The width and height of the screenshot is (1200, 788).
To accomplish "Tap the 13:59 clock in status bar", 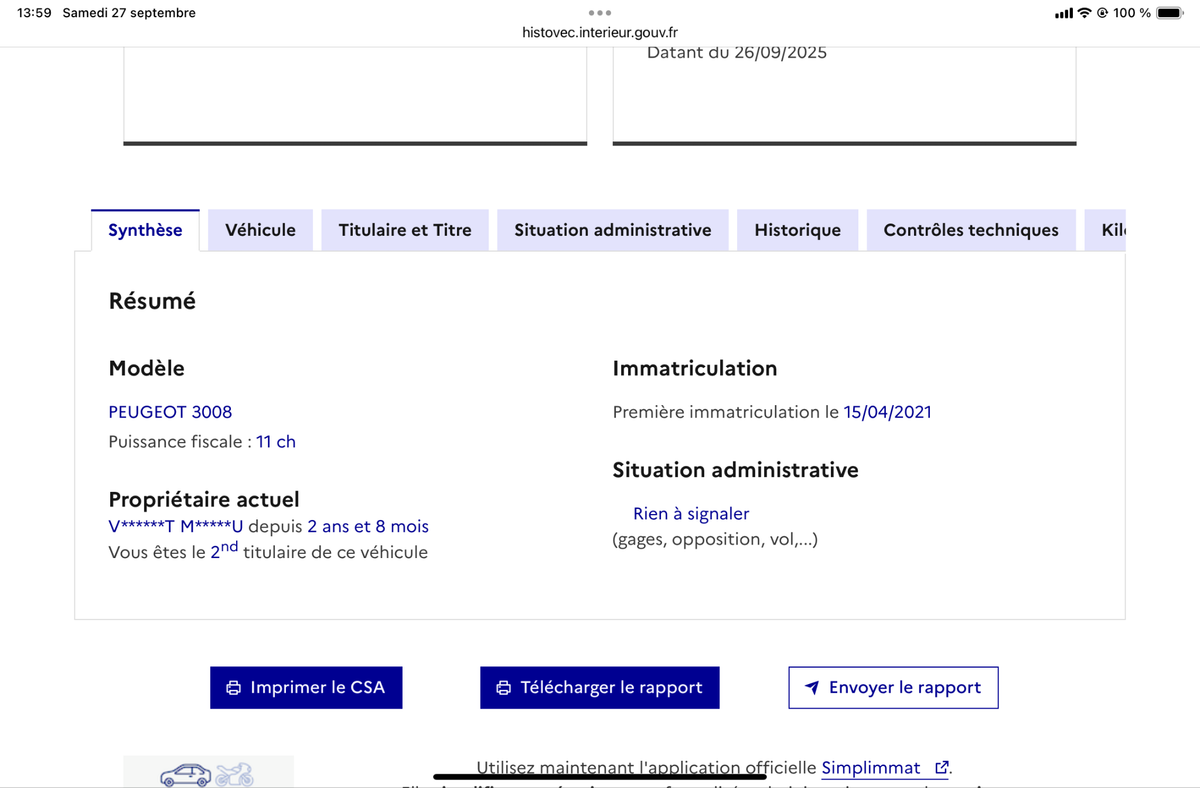I will (x=34, y=13).
